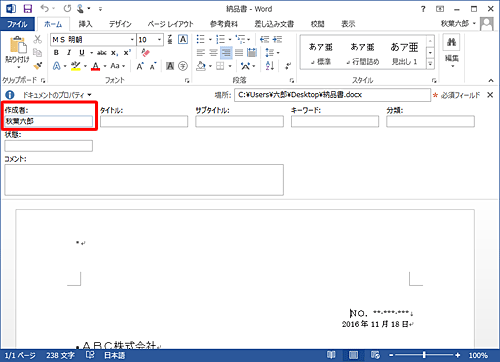Open the font name dropdown MS 明朝

93,40
